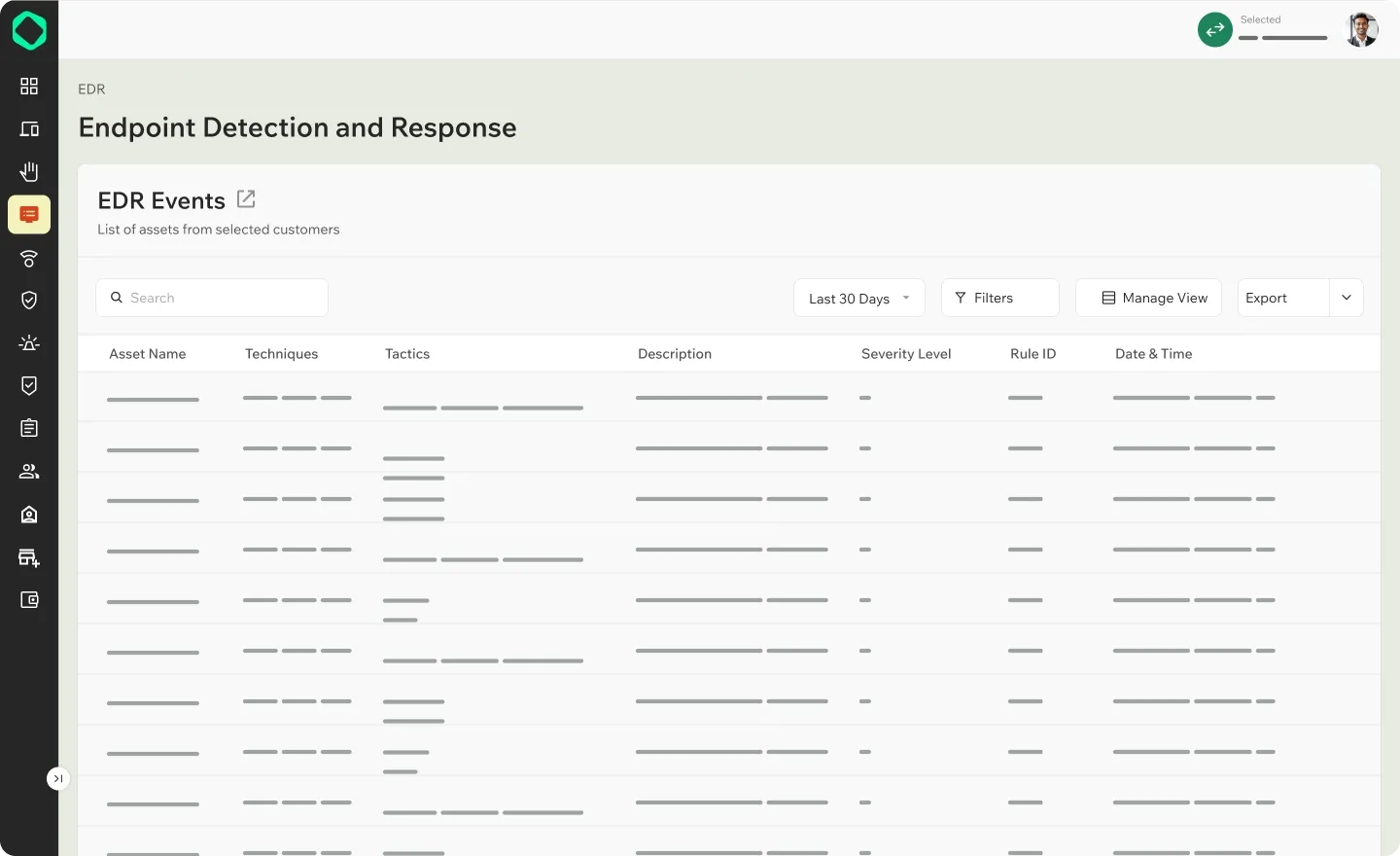The width and height of the screenshot is (1400, 856).
Task: Click the green hexagon app logo
Action: (x=29, y=31)
